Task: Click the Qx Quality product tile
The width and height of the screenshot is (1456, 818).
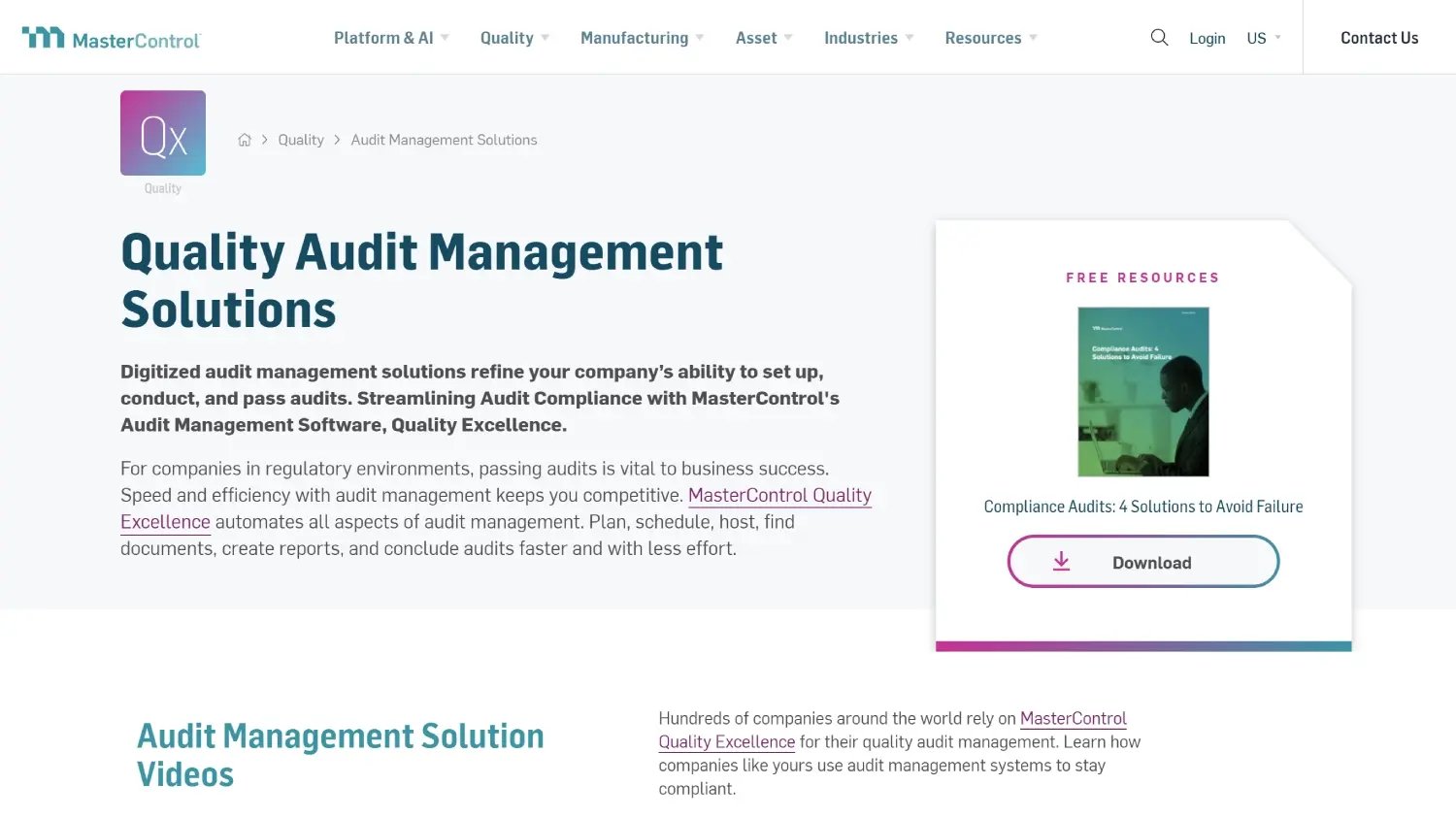Action: coord(163,133)
